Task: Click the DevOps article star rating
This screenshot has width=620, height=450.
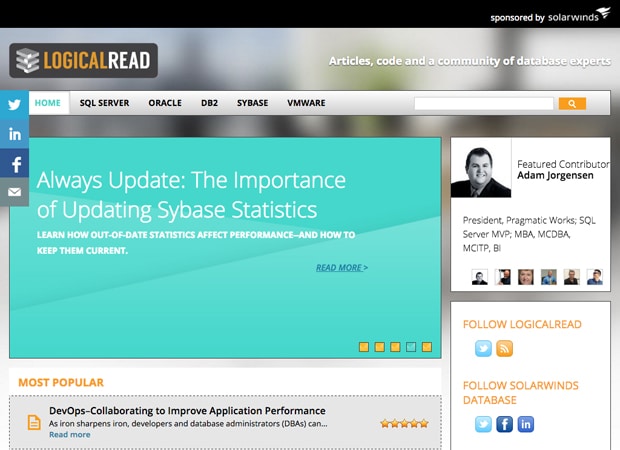Action: click(x=404, y=424)
